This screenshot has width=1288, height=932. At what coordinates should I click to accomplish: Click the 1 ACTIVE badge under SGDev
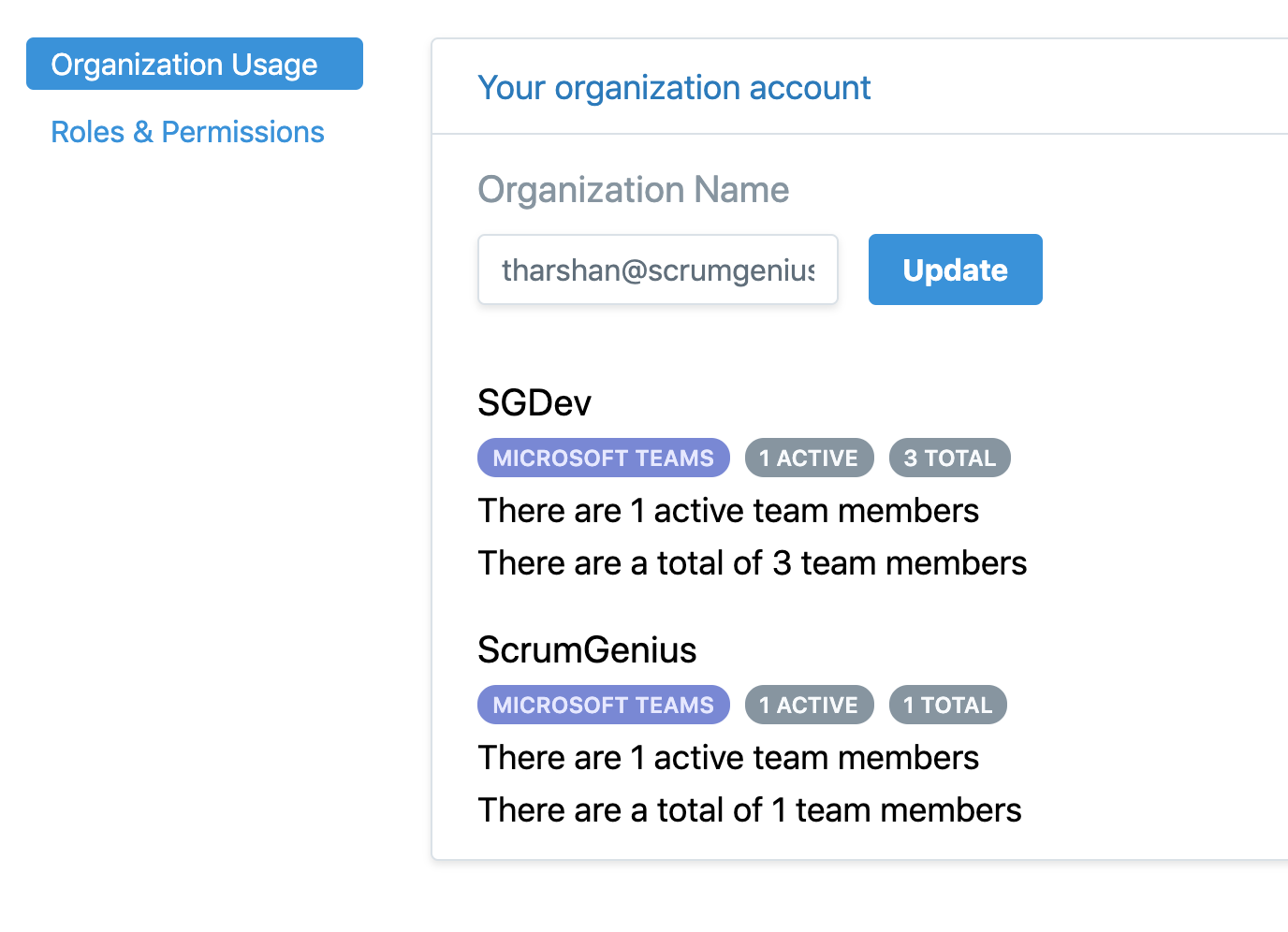click(809, 458)
